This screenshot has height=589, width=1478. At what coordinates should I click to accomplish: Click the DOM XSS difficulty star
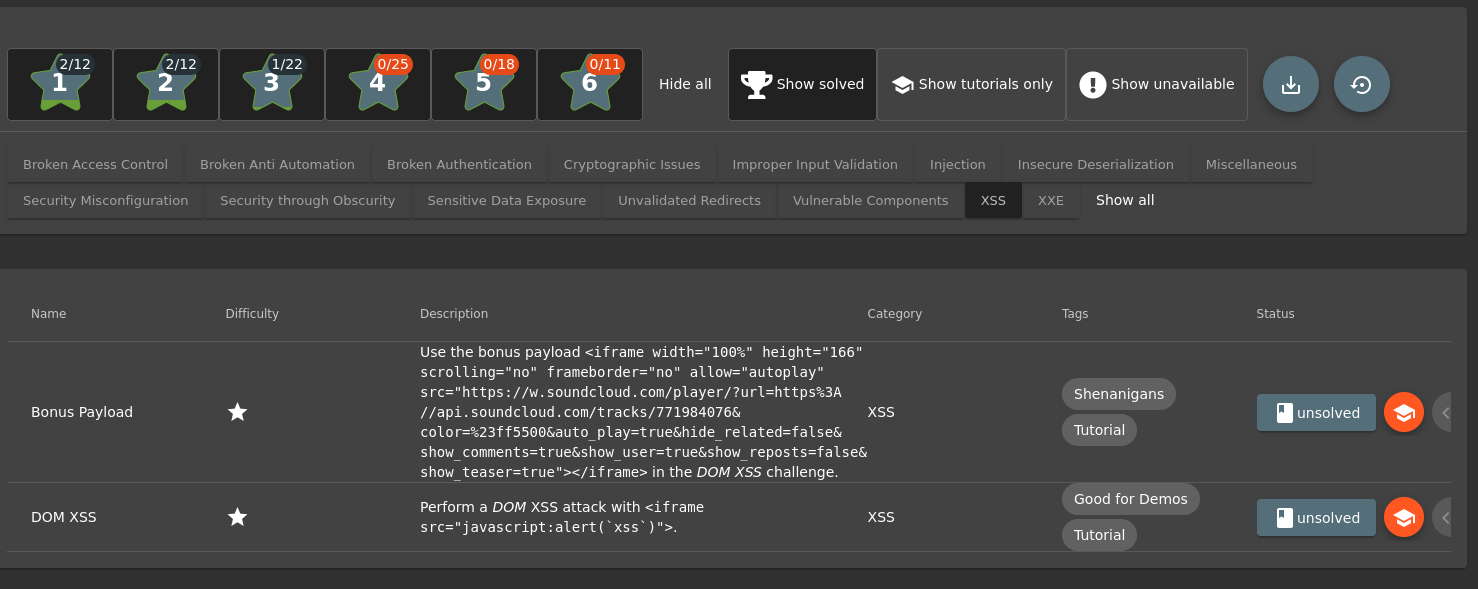(237, 517)
